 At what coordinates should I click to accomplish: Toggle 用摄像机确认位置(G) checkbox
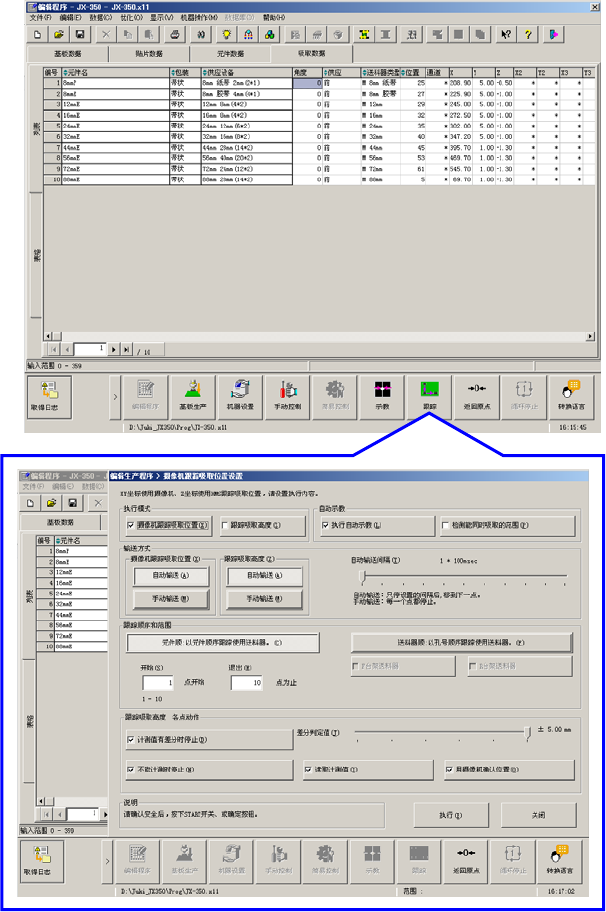(x=449, y=770)
